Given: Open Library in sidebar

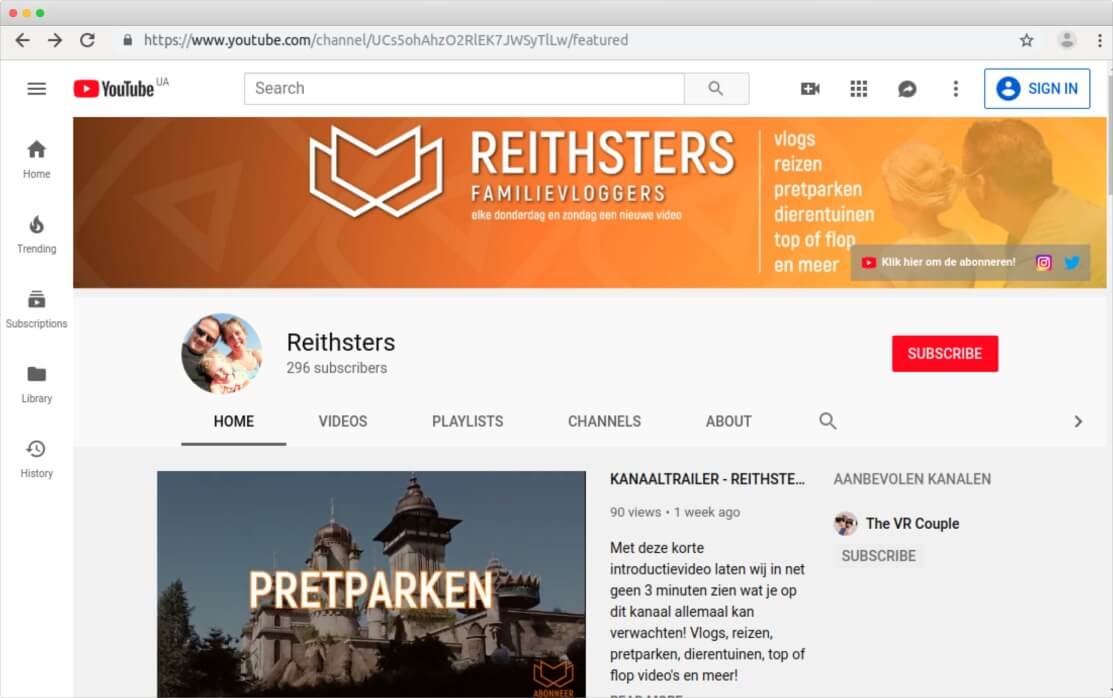Looking at the screenshot, I should [36, 384].
